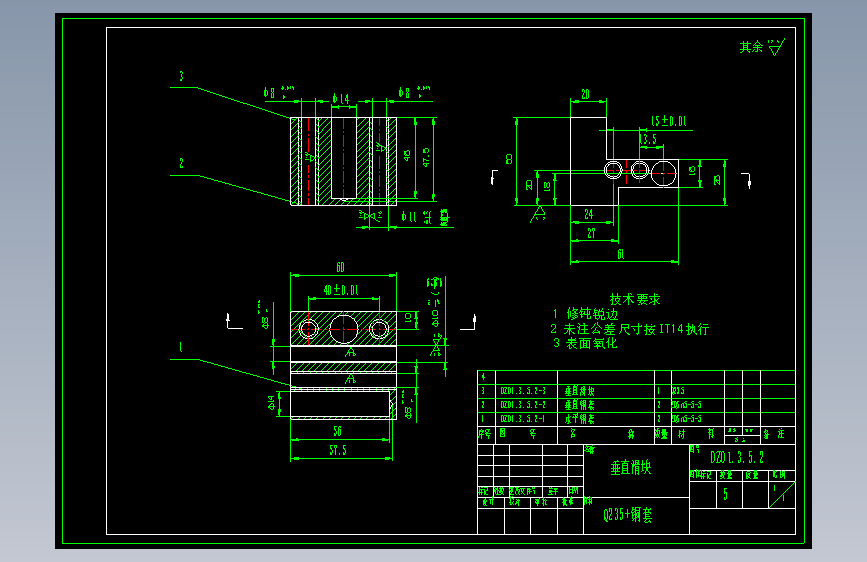Click the '序号' column header
The width and height of the screenshot is (867, 562).
(x=485, y=434)
